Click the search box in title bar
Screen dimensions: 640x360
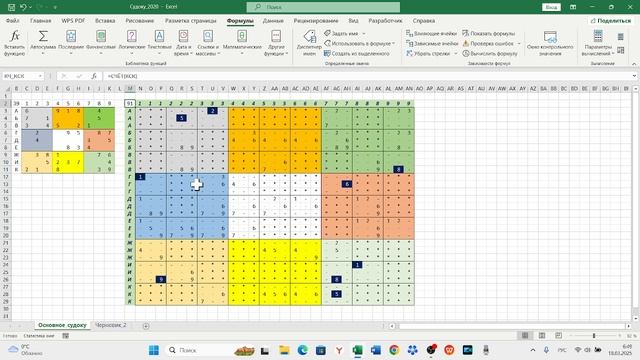[x=323, y=7]
